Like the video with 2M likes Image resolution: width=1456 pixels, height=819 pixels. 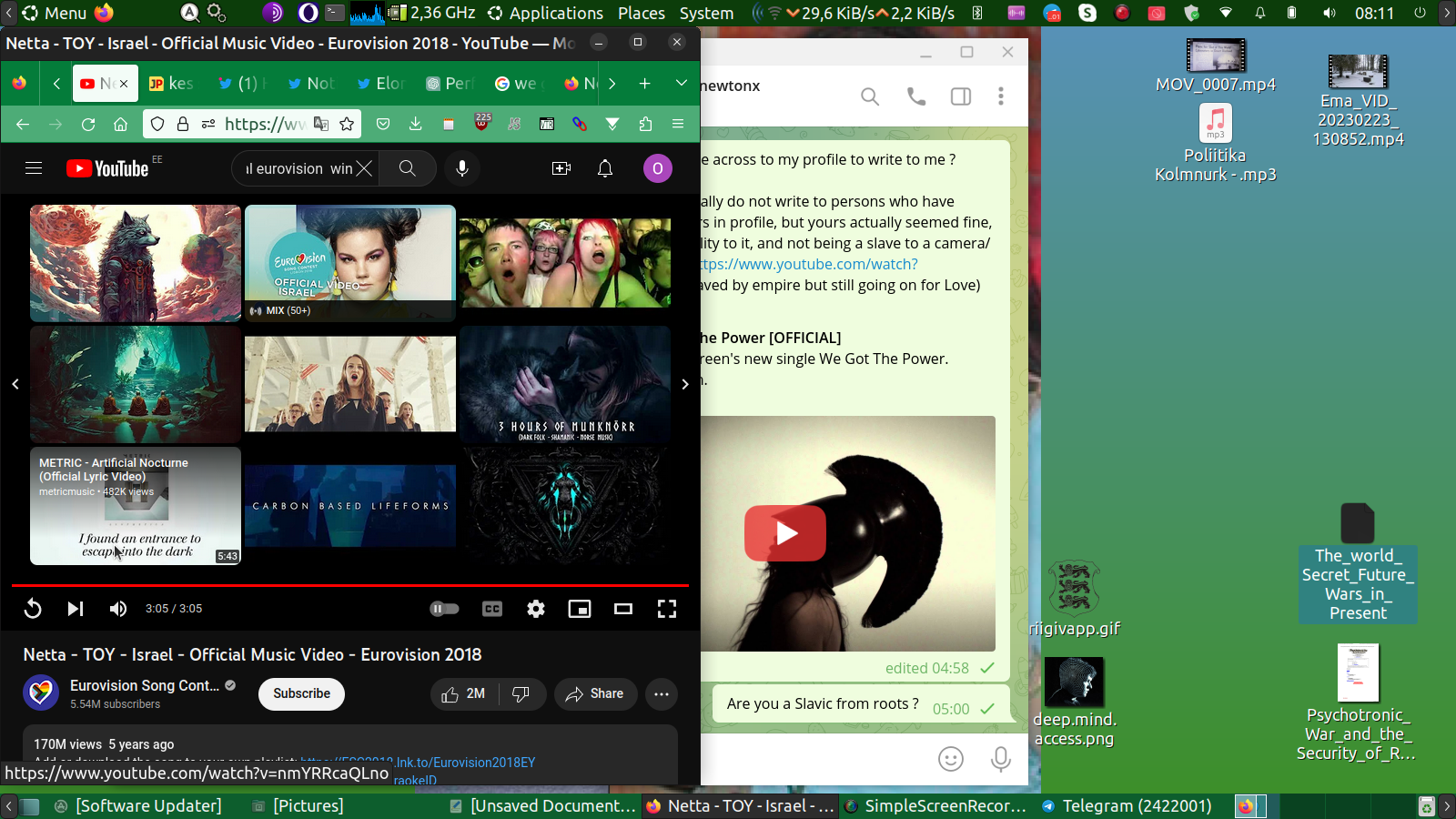click(463, 694)
